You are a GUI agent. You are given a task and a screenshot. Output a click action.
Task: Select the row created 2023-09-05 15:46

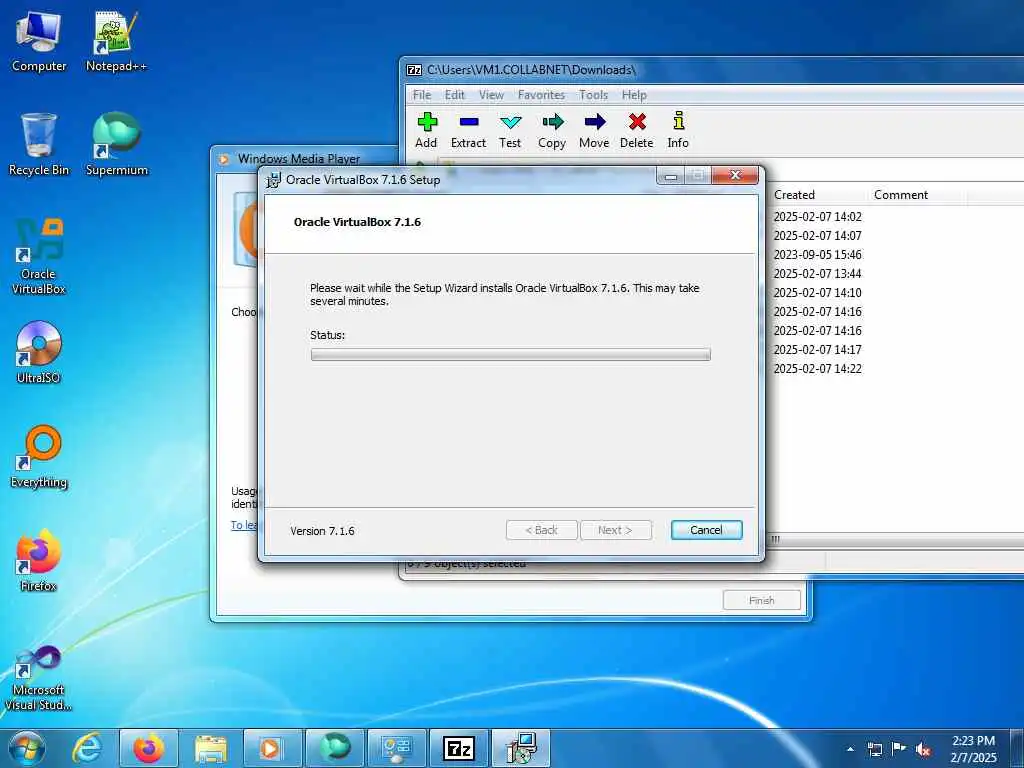(818, 255)
